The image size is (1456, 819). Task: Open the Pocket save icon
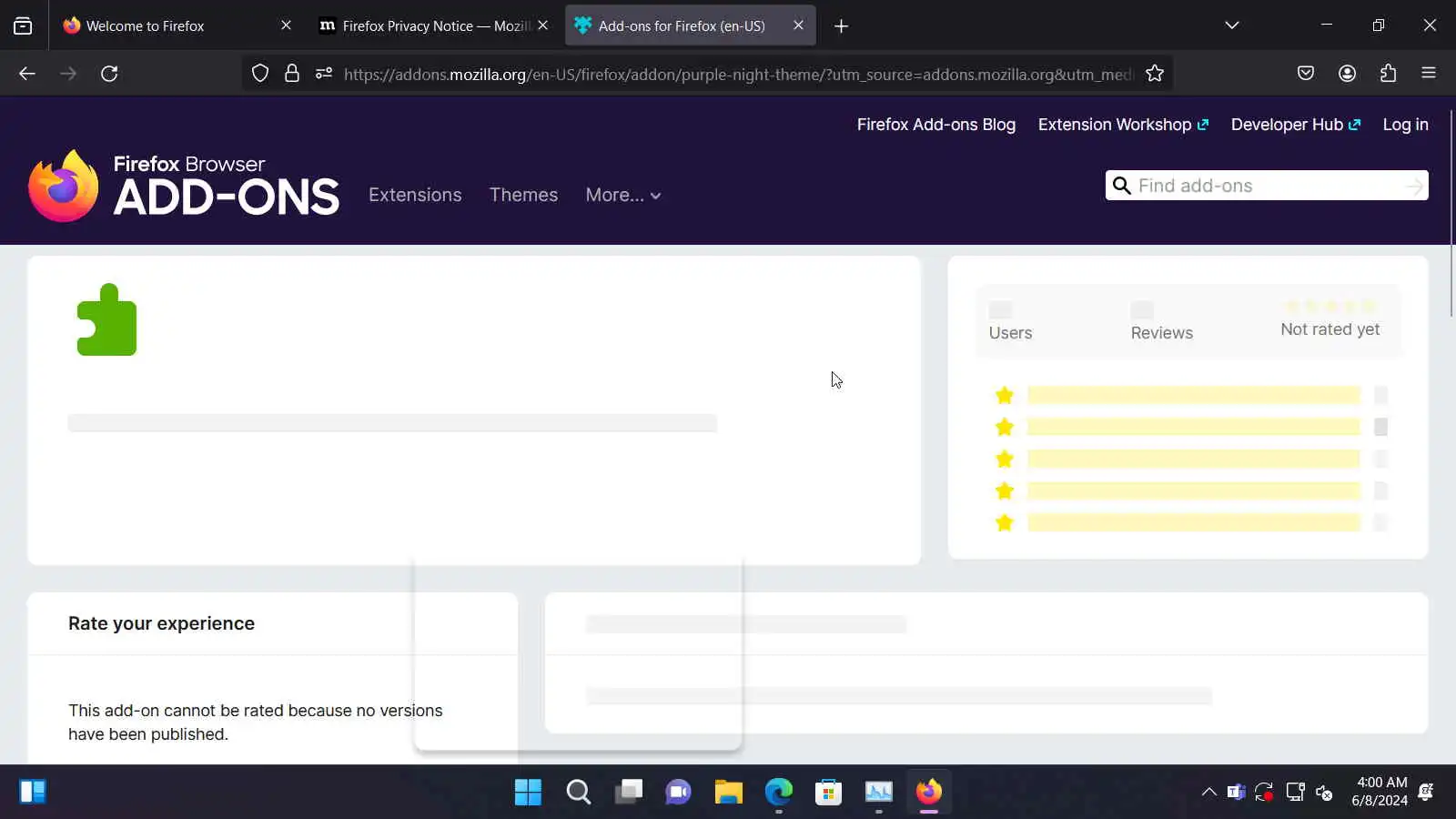coord(1306,74)
